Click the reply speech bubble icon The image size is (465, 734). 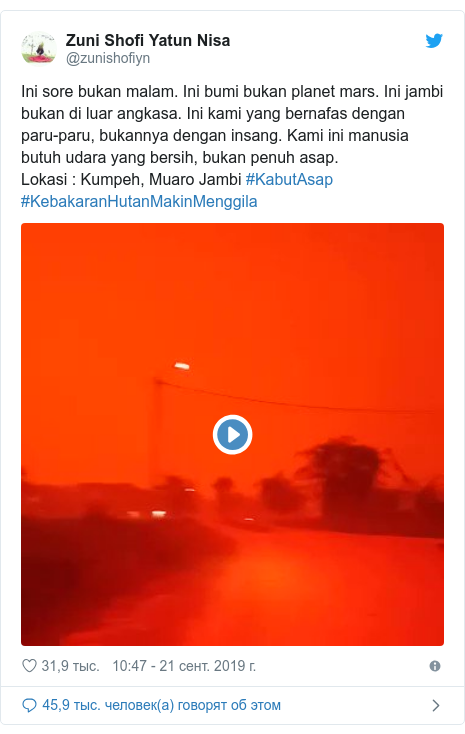pyautogui.click(x=30, y=705)
